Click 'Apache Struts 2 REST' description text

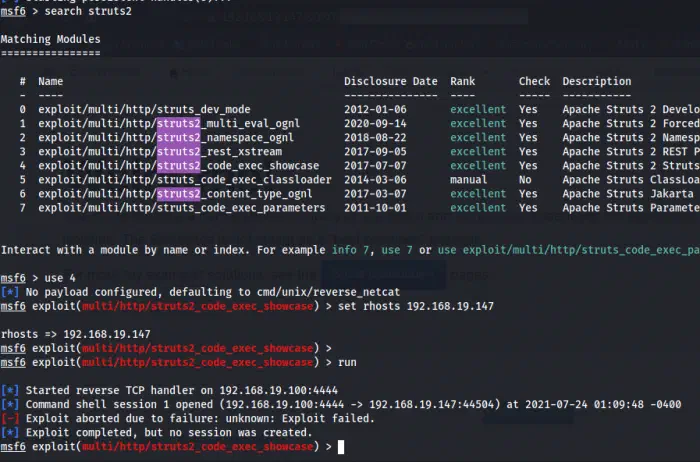coord(625,151)
